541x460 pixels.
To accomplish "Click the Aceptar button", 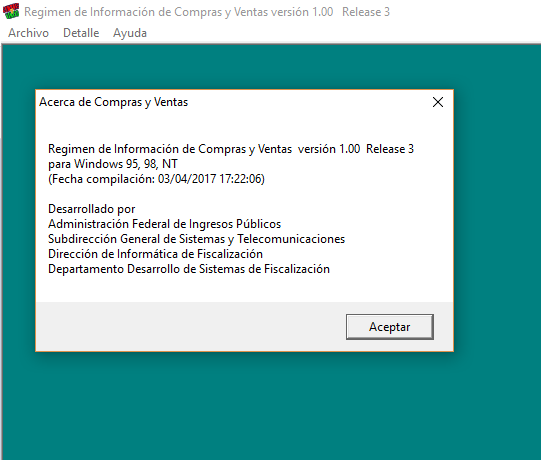I will click(x=390, y=327).
